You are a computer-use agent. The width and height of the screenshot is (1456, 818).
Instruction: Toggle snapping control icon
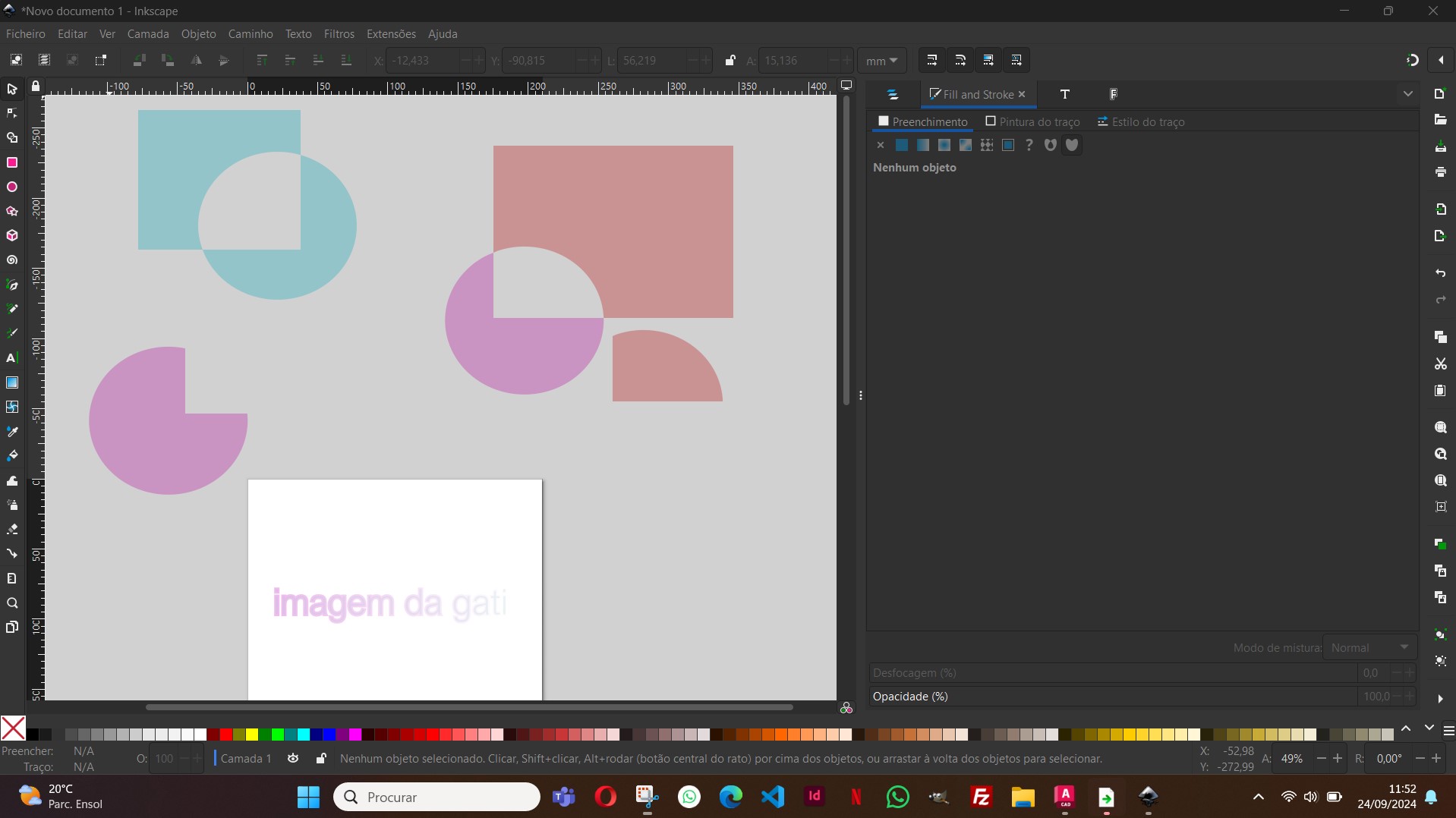click(1412, 60)
